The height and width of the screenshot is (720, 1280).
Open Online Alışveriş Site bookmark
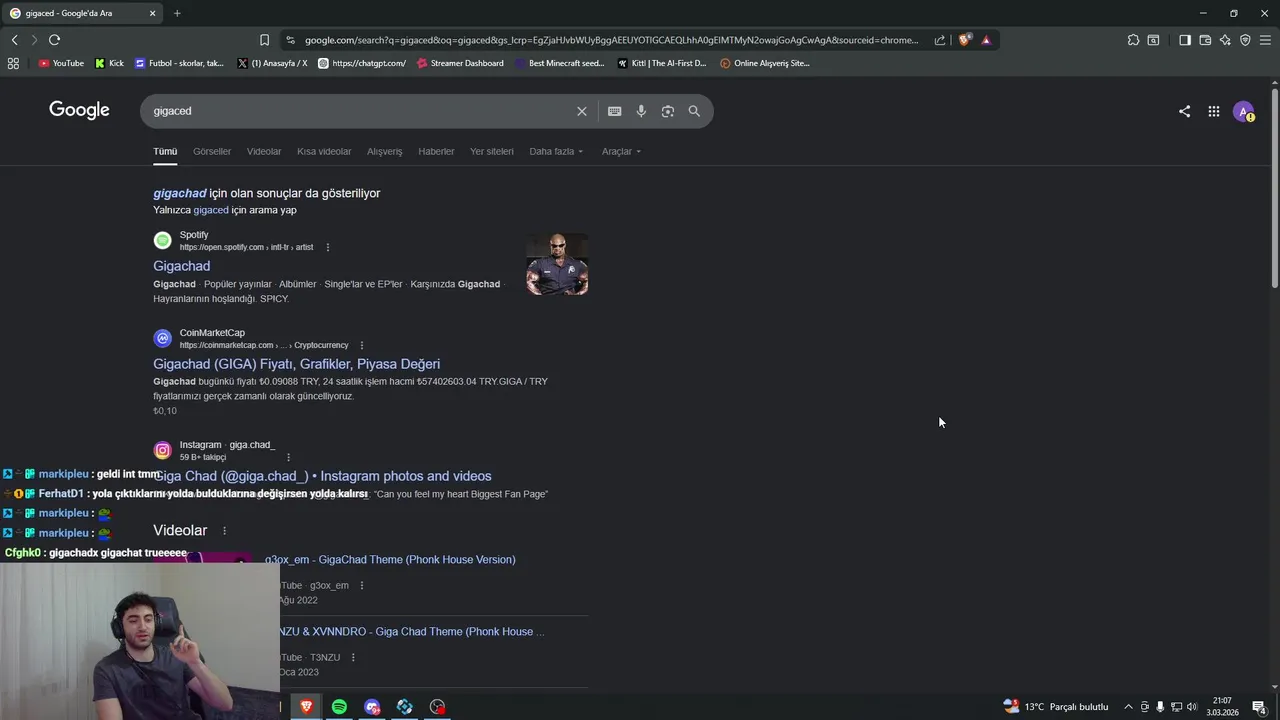tap(765, 63)
